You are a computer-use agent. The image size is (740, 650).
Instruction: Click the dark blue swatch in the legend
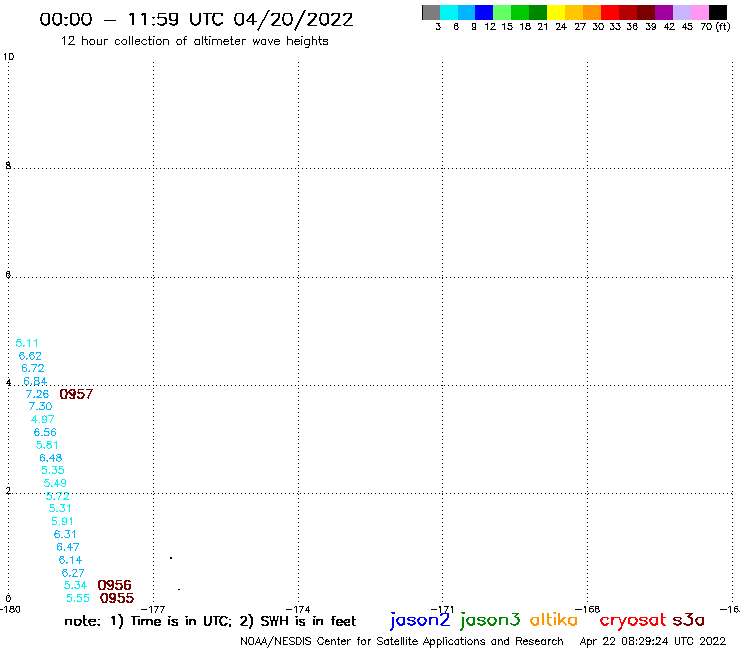pyautogui.click(x=485, y=12)
